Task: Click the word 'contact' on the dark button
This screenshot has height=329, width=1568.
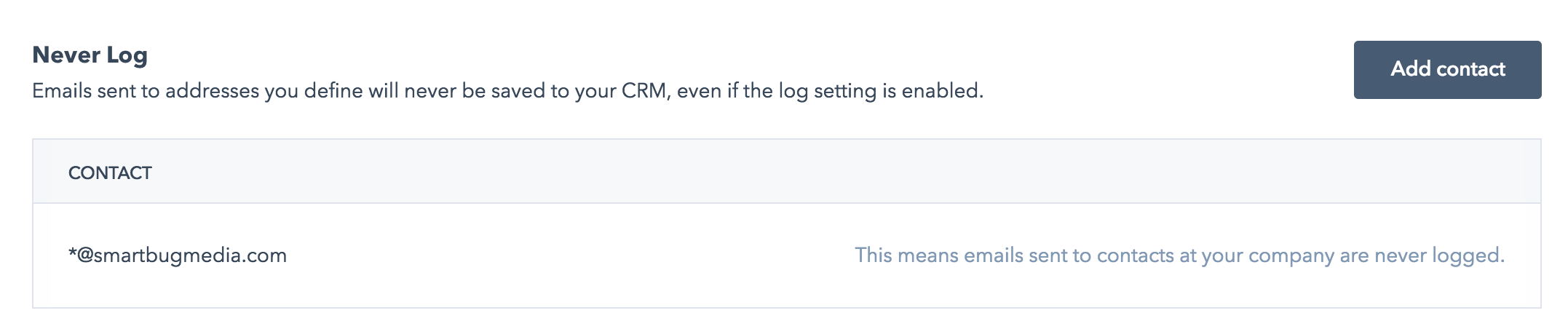Action: (1472, 69)
